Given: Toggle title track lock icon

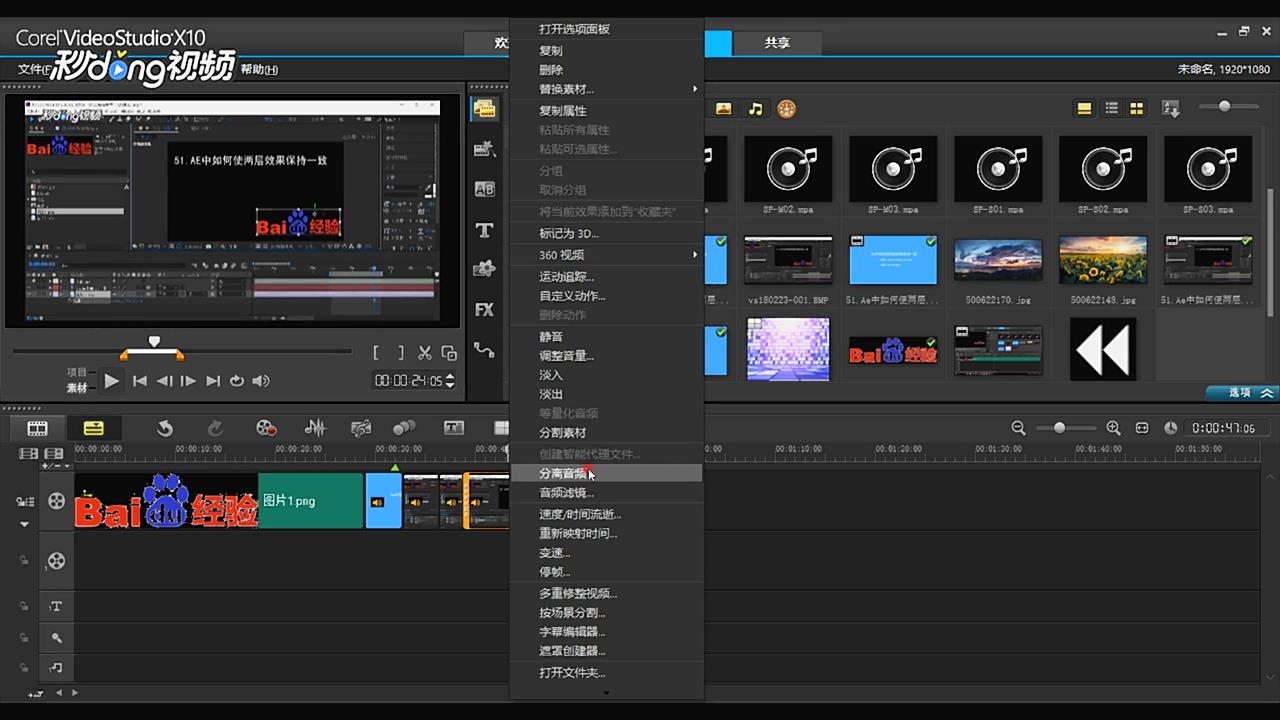Looking at the screenshot, I should [x=23, y=606].
